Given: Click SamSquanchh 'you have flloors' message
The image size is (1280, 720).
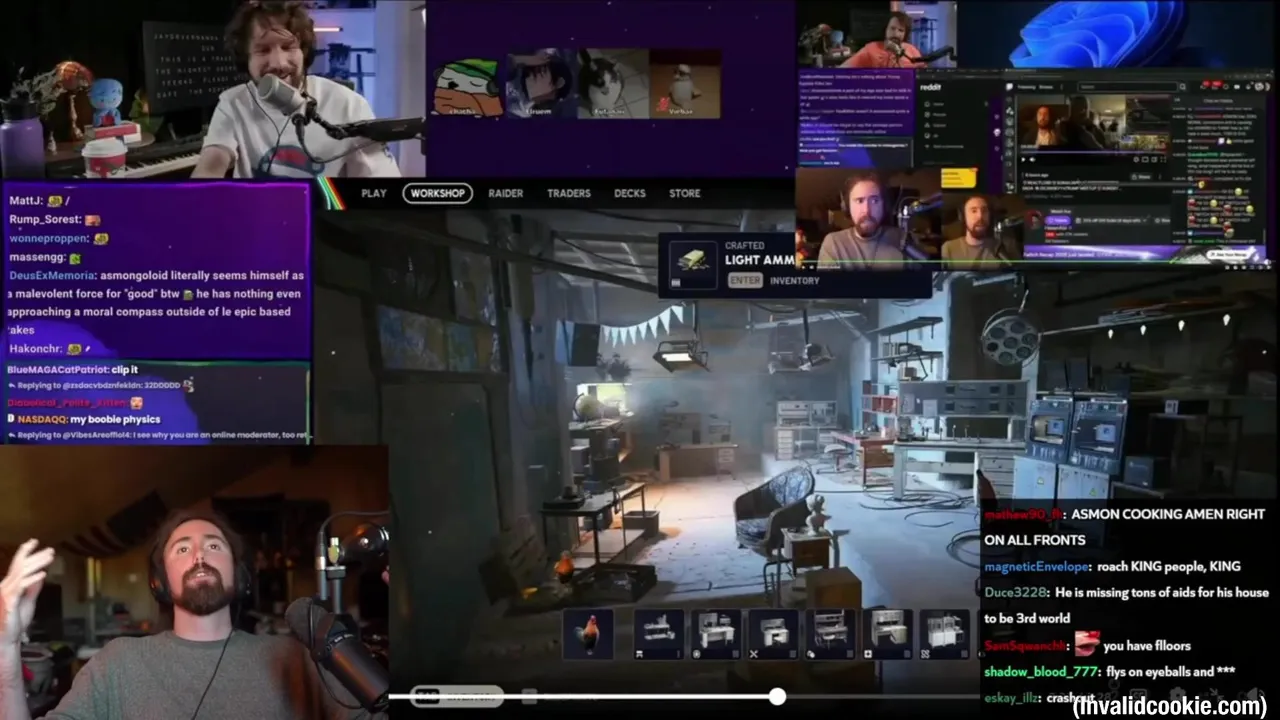Looking at the screenshot, I should pyautogui.click(x=1087, y=645).
